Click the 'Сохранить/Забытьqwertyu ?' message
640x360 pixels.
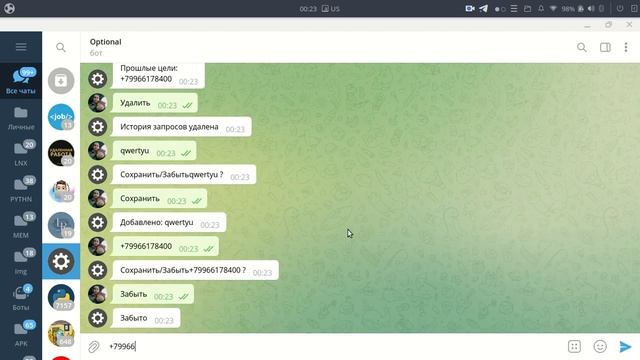coord(184,175)
